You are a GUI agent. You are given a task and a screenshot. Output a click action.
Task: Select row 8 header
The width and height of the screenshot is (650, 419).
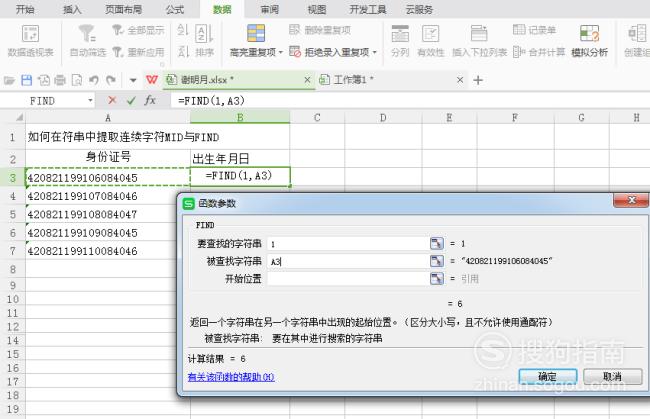pyautogui.click(x=12, y=269)
